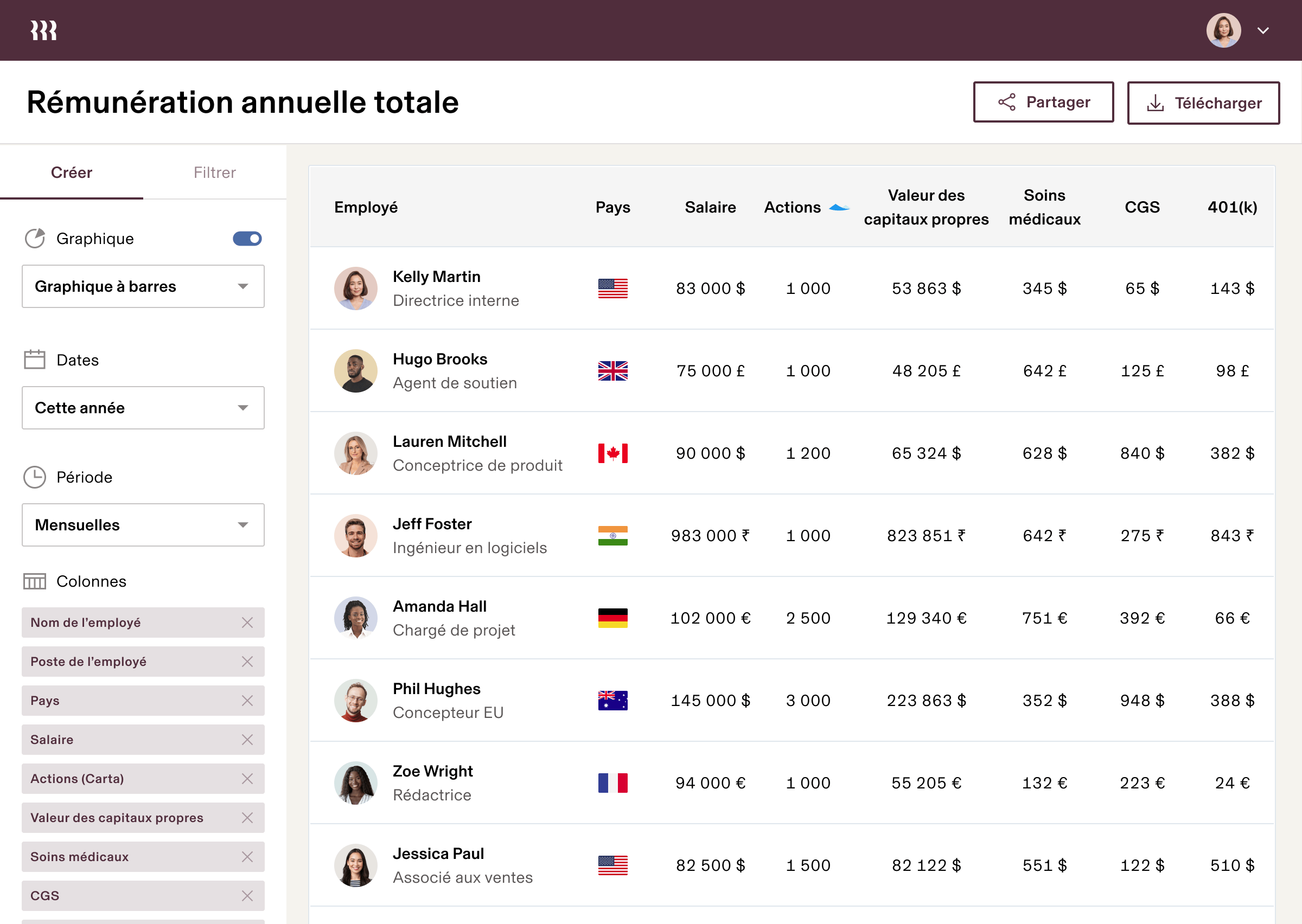Click the table icon beside Colonnes
The image size is (1302, 924).
34,581
